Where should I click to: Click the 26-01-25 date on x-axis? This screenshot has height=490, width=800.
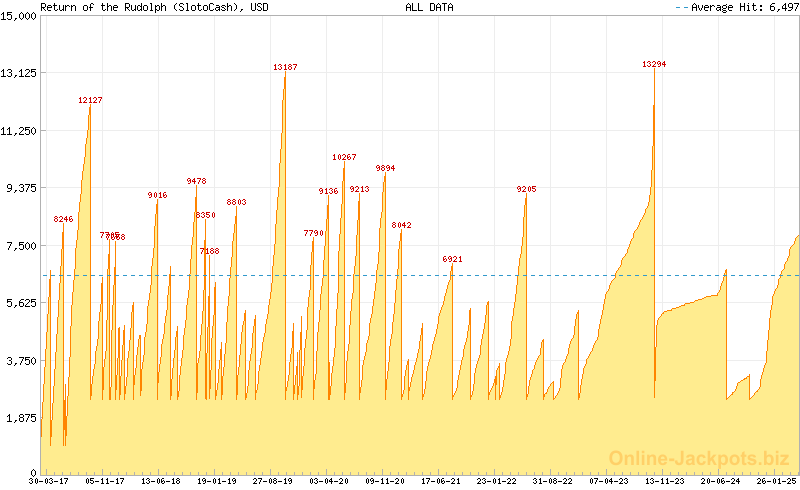click(776, 481)
